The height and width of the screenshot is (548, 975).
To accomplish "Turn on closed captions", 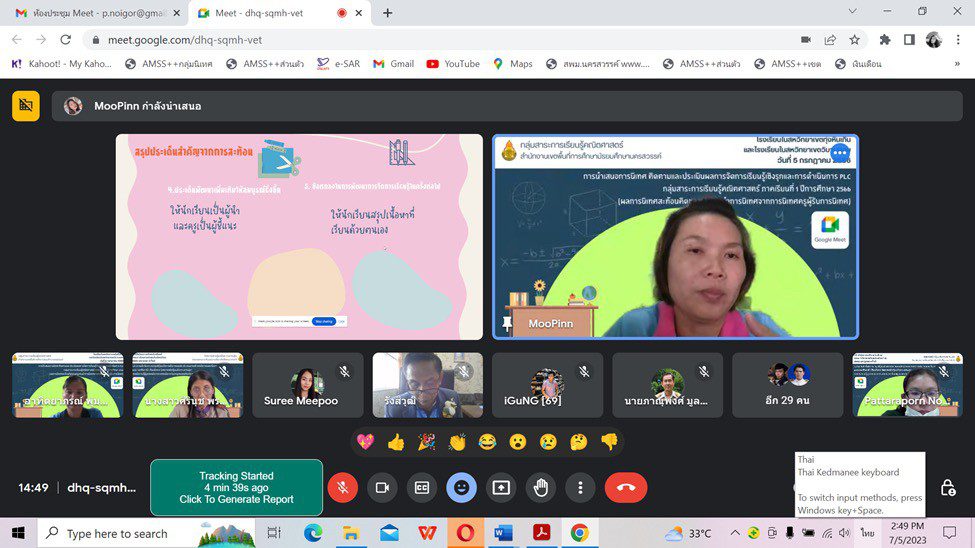I will [422, 488].
